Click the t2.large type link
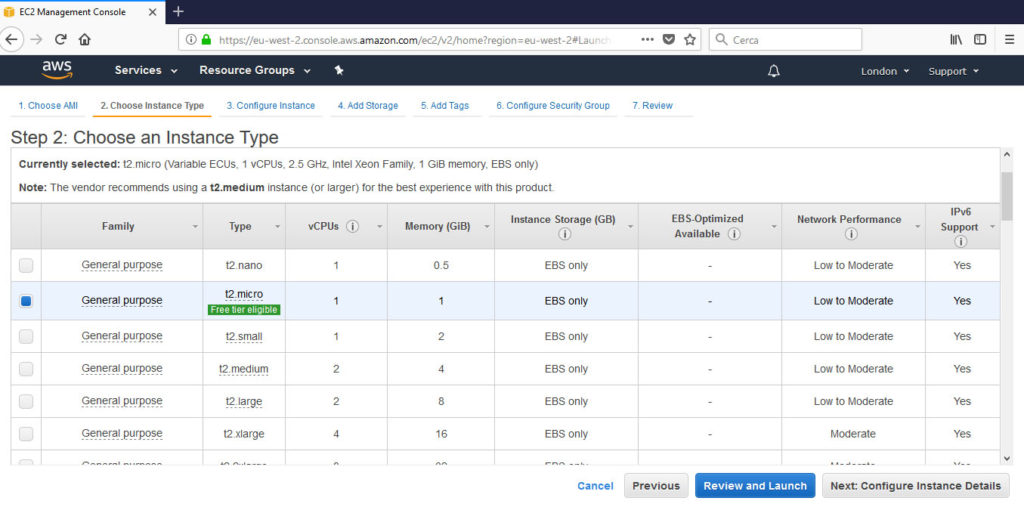The width and height of the screenshot is (1024, 507). [x=244, y=402]
